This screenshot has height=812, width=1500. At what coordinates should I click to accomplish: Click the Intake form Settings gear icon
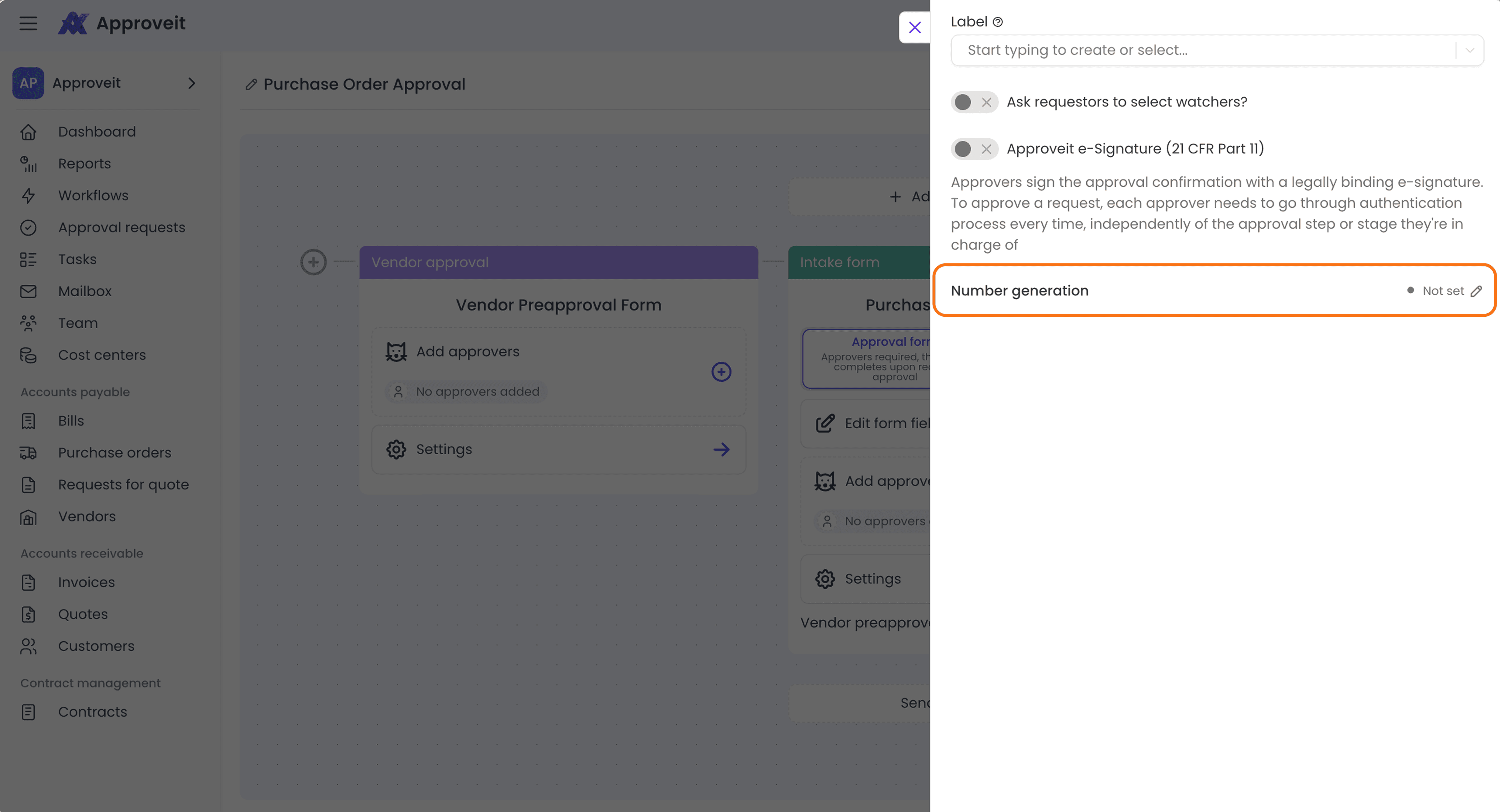point(825,579)
